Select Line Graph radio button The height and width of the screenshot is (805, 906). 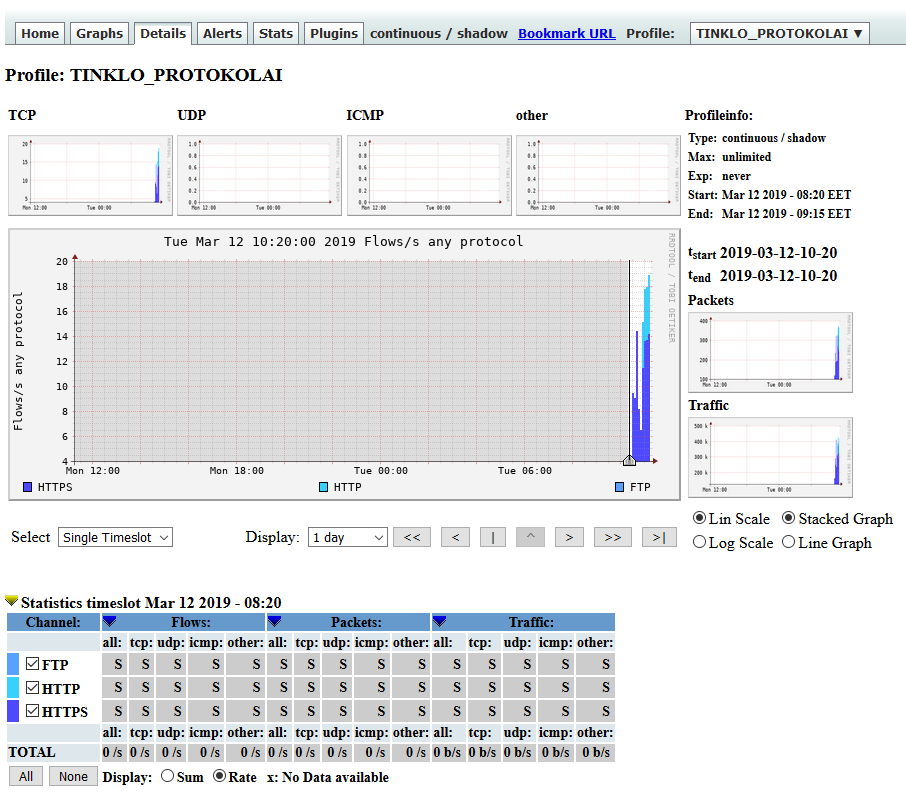(x=789, y=542)
